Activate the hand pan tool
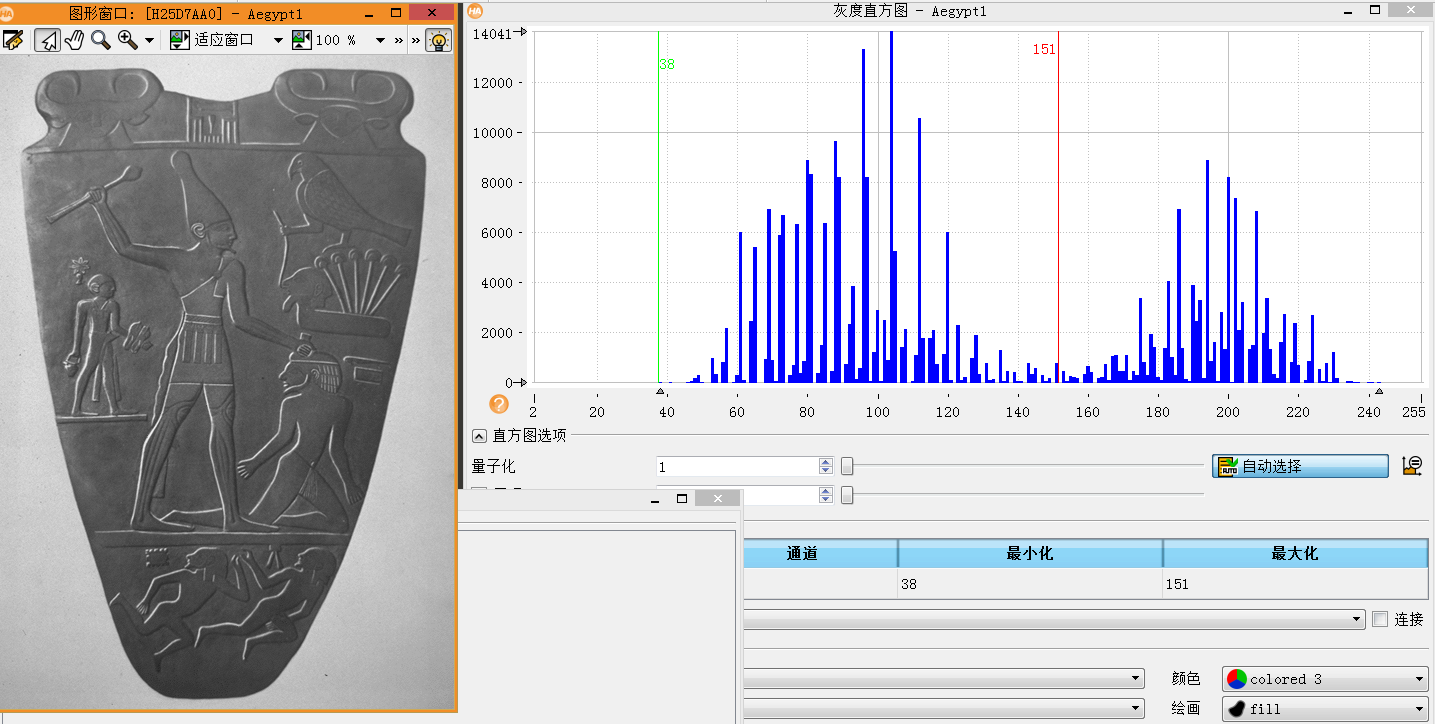The width and height of the screenshot is (1435, 724). (74, 40)
